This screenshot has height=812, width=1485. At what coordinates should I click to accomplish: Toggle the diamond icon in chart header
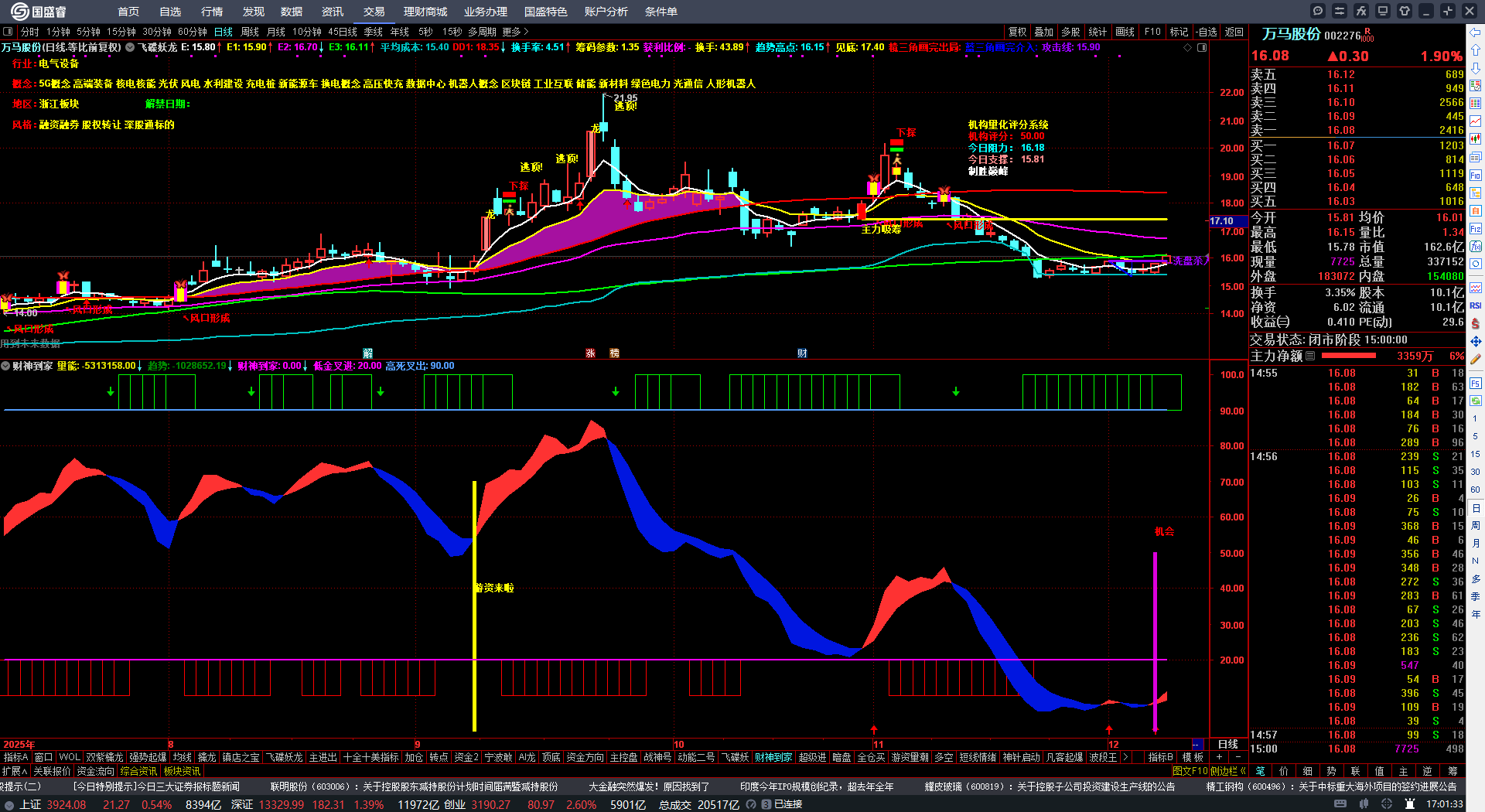1188,47
